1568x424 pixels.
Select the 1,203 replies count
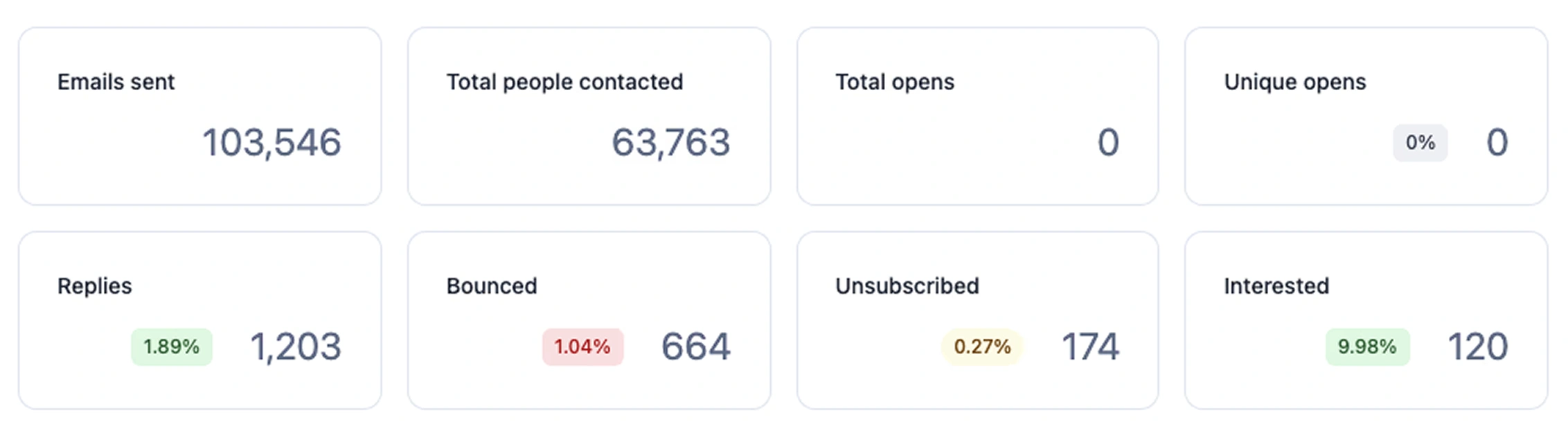click(295, 346)
